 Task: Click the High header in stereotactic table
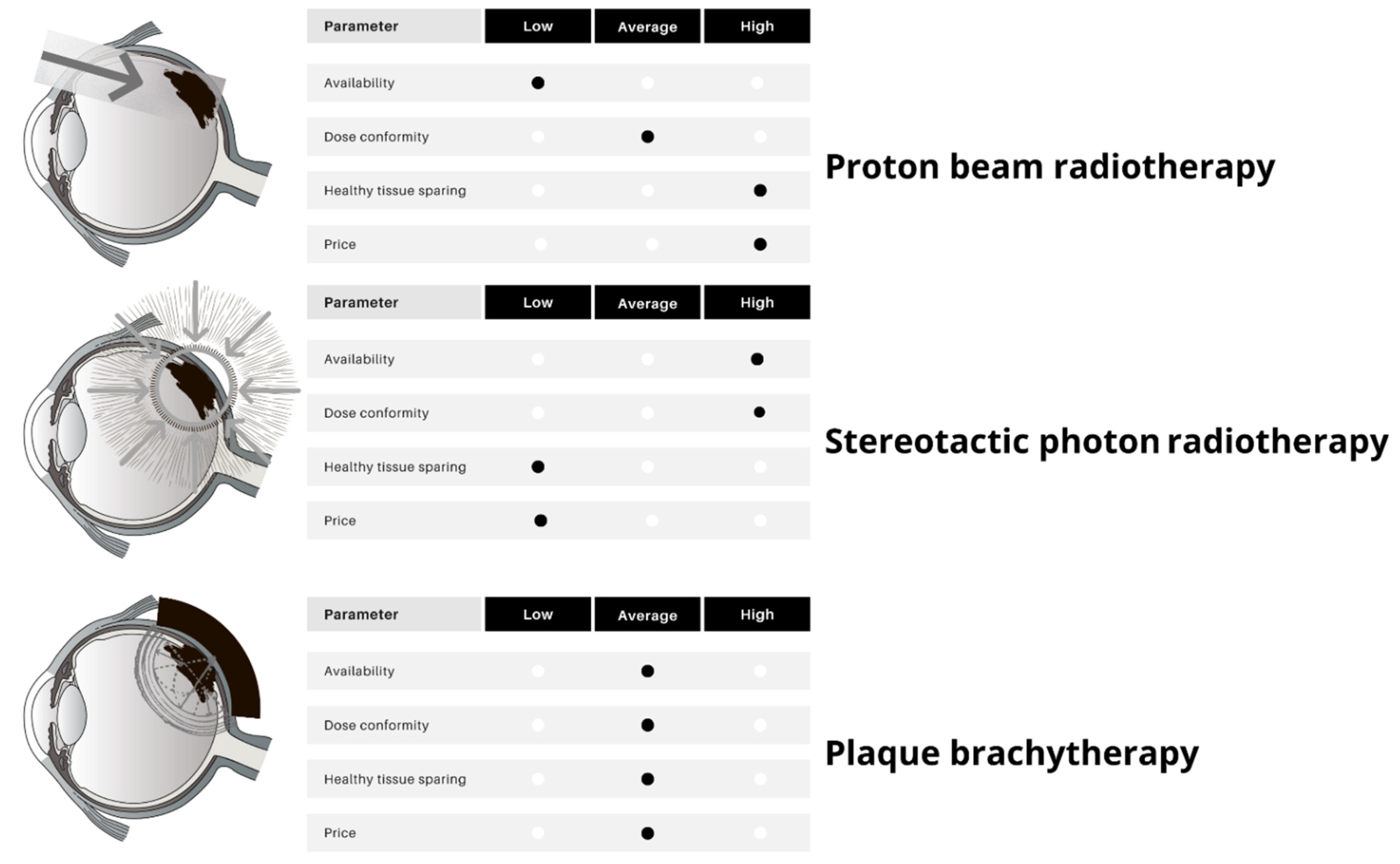click(757, 302)
